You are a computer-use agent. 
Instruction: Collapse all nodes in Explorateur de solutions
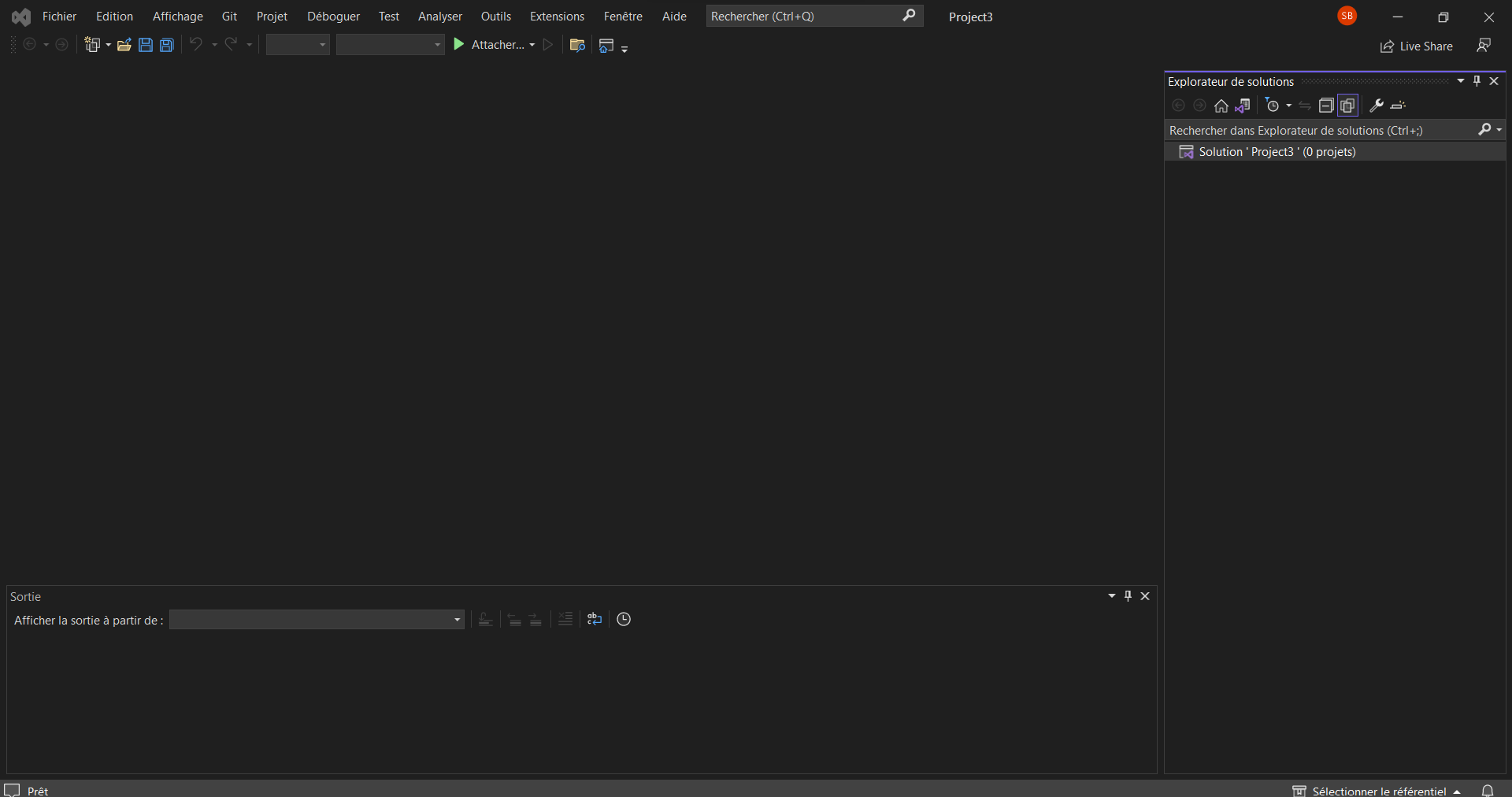[x=1326, y=106]
